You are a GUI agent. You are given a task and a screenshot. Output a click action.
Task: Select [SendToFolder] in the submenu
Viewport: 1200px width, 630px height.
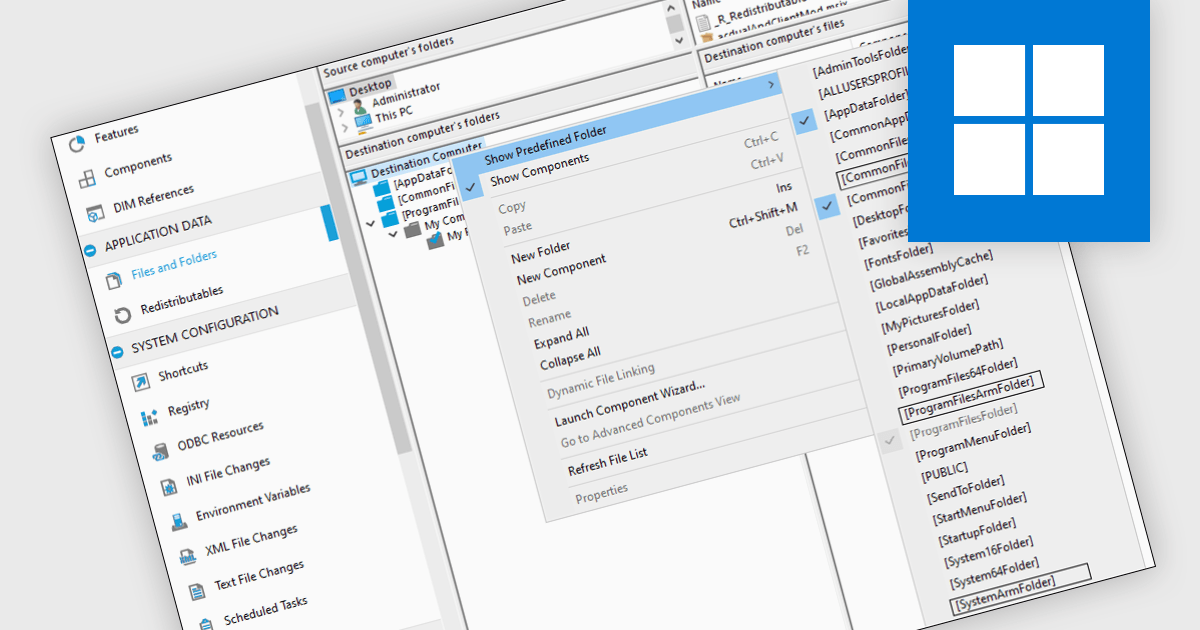click(x=966, y=492)
